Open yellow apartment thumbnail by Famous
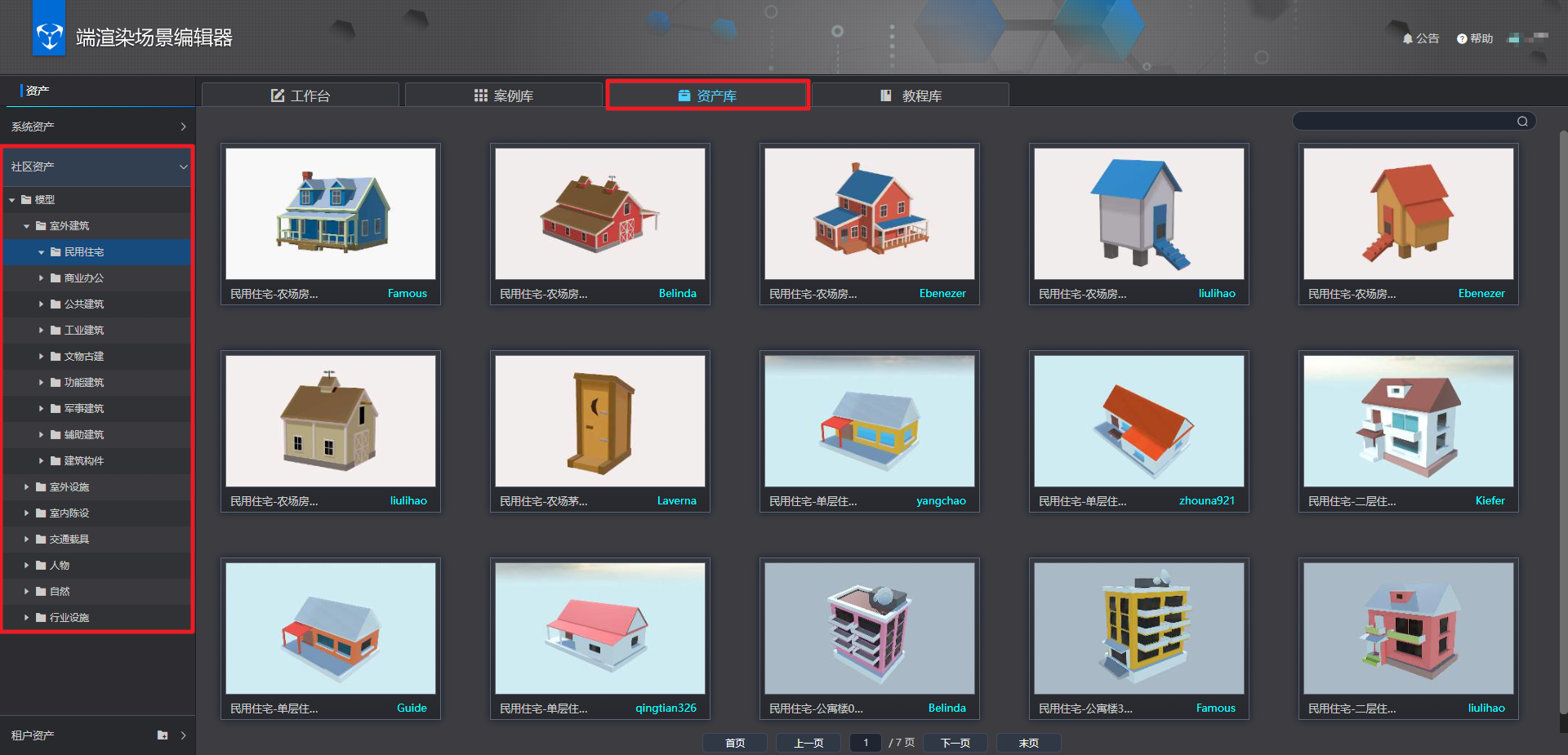The image size is (1568, 755). (x=1139, y=628)
